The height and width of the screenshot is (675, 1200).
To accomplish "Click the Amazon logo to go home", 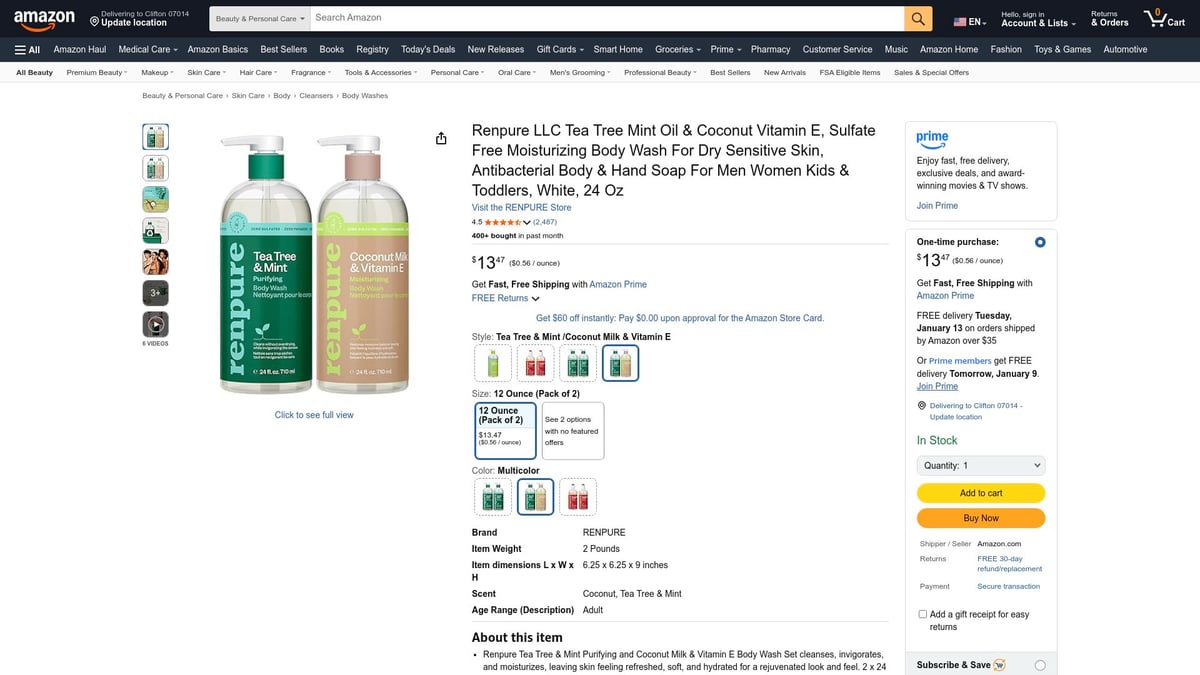I will 43,18.
